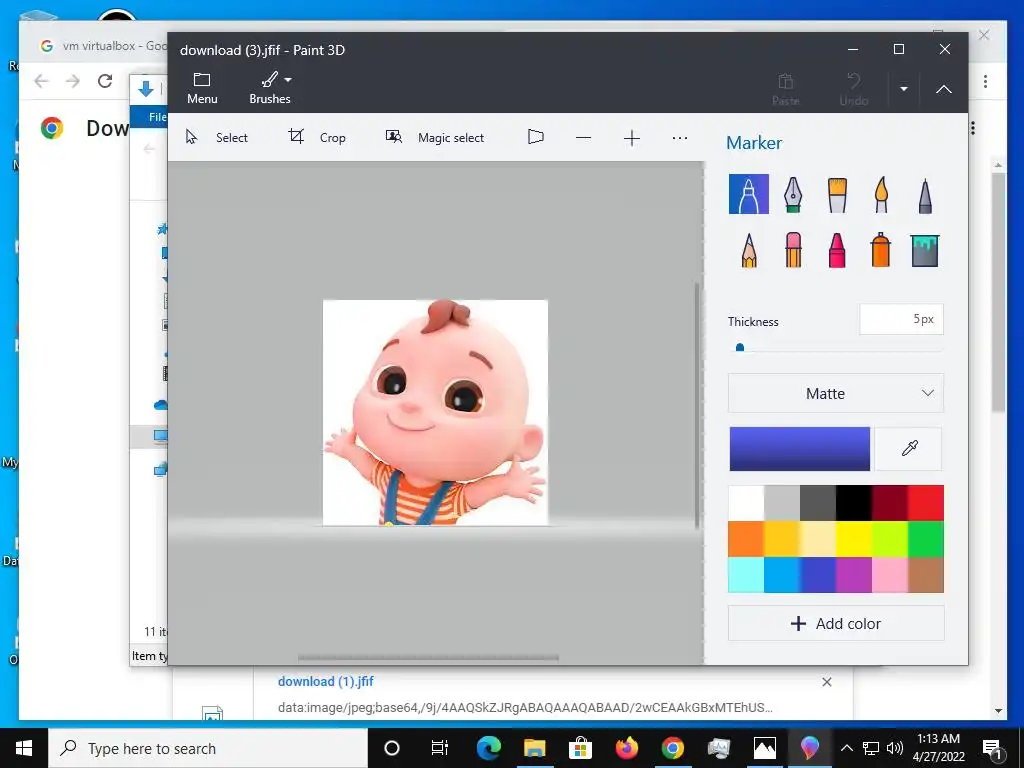Open Task View in taskbar

[440, 748]
